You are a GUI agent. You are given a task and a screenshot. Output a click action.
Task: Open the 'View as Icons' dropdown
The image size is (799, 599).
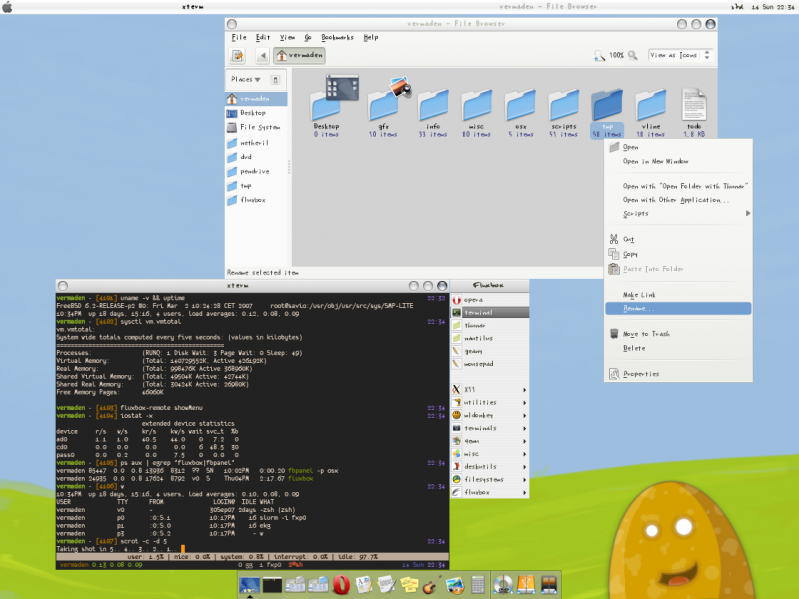click(681, 56)
